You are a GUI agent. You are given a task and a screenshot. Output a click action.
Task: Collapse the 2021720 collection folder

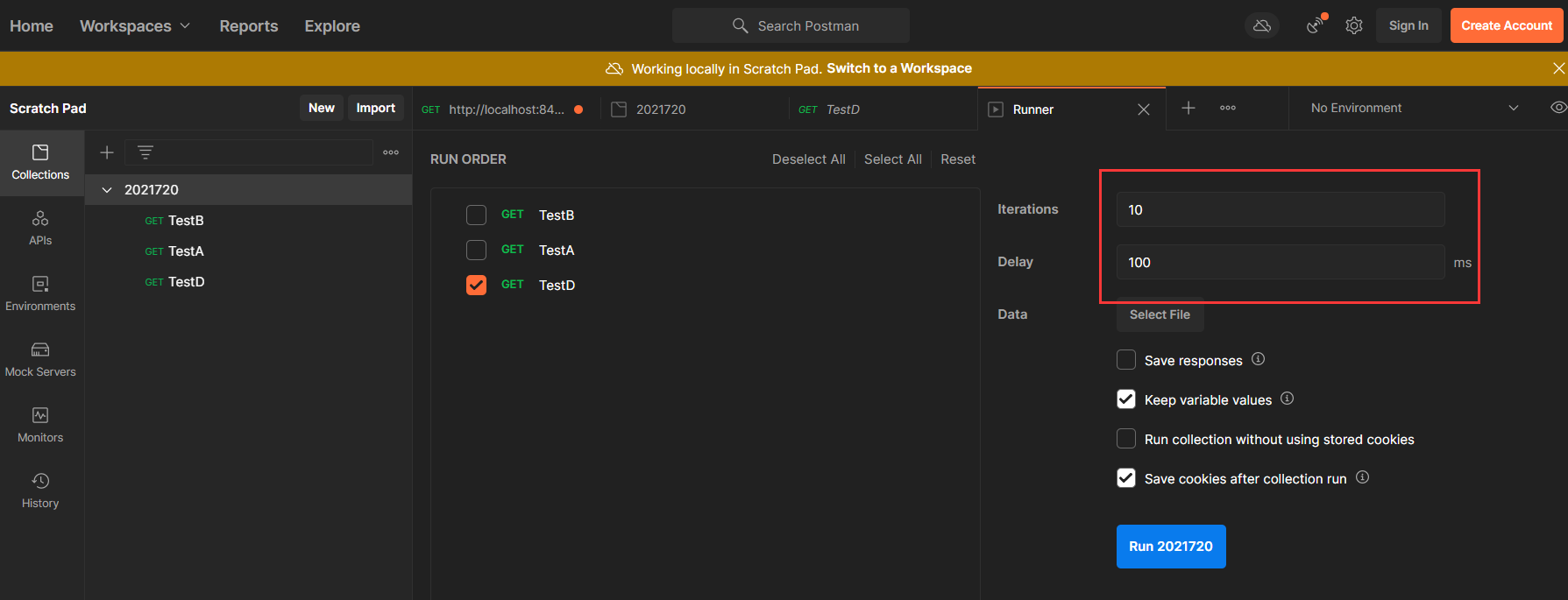tap(107, 190)
